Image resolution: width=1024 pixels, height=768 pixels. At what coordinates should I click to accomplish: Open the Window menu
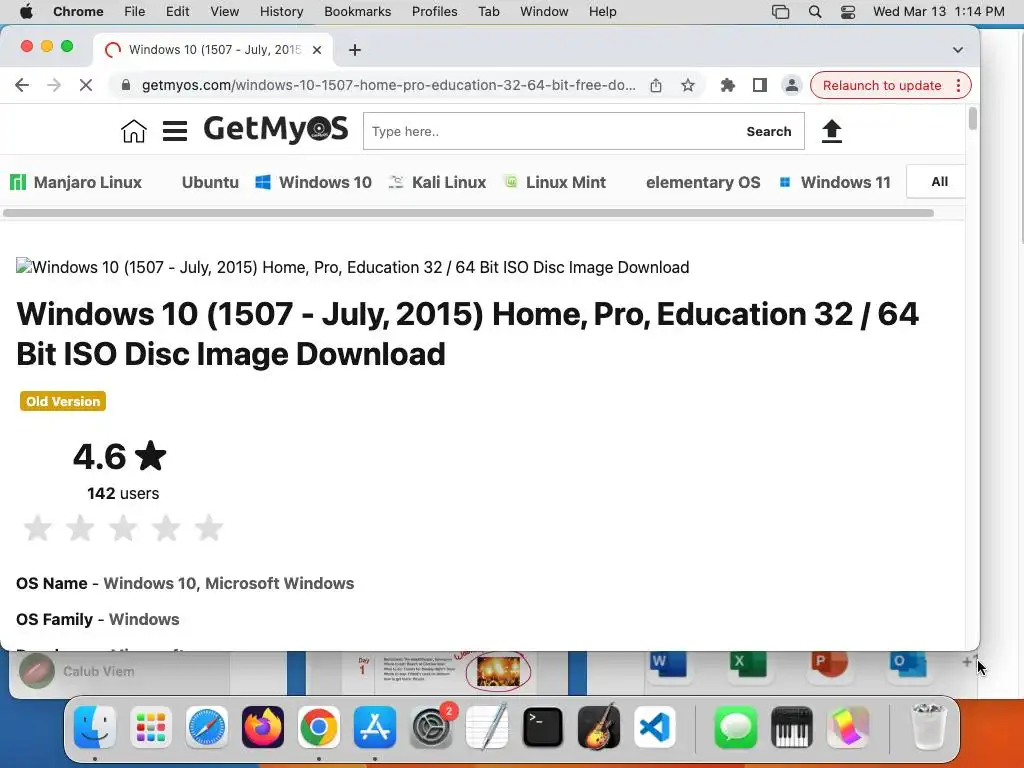[x=544, y=11]
